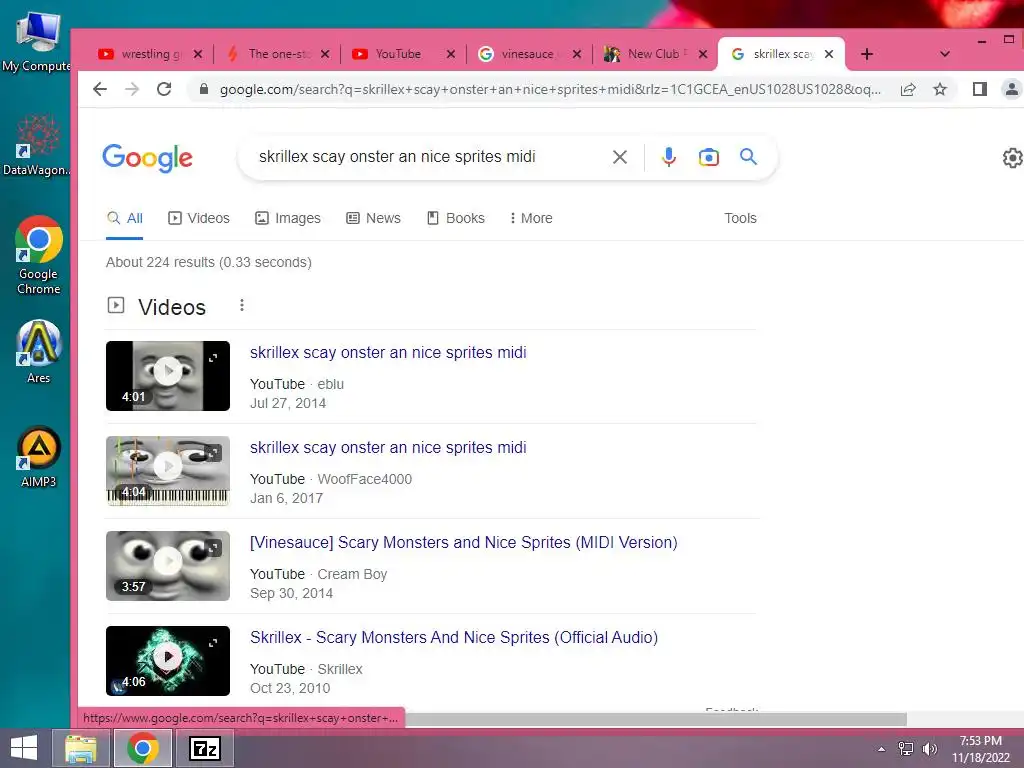Clear the search box with the X
This screenshot has height=768, width=1024.
click(x=620, y=157)
